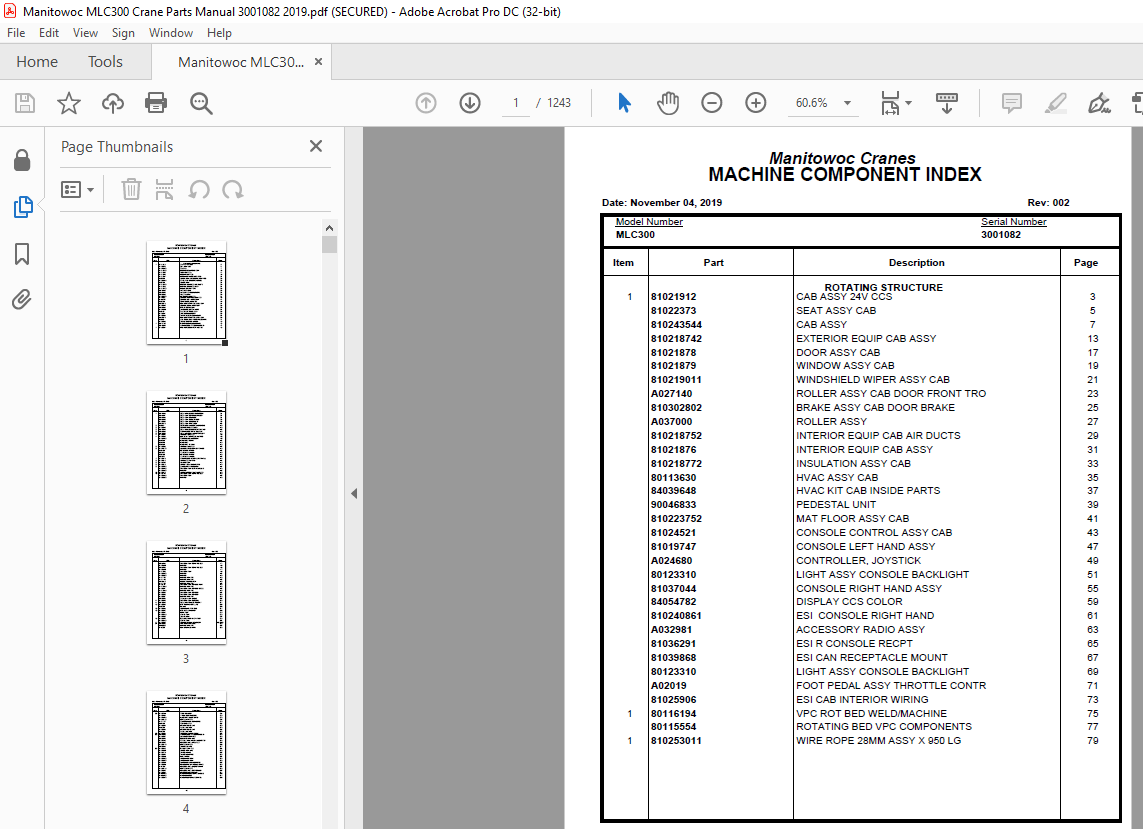Select page 3 thumbnail

187,593
